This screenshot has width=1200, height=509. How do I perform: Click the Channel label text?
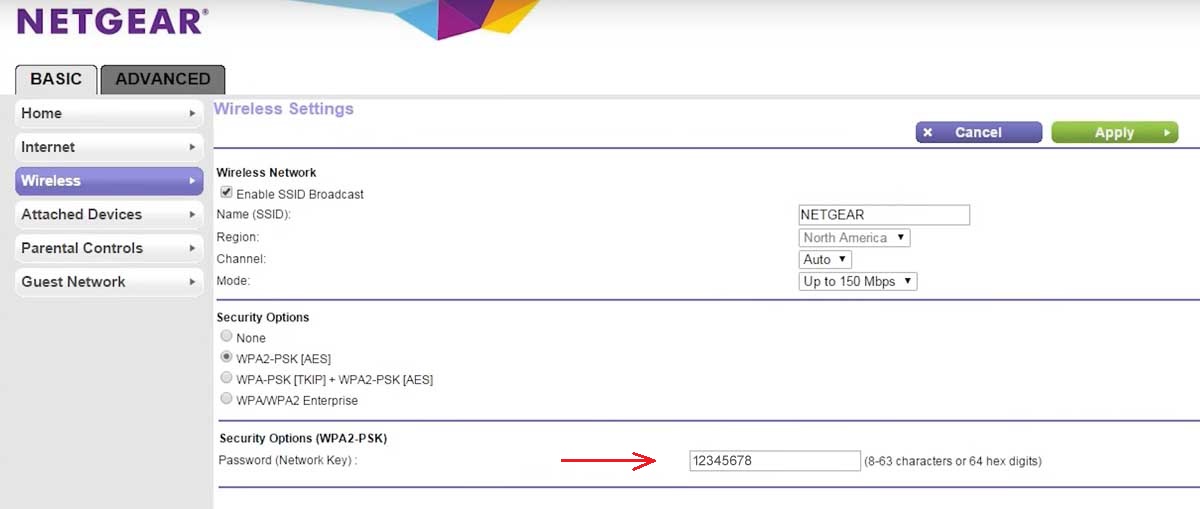point(242,260)
